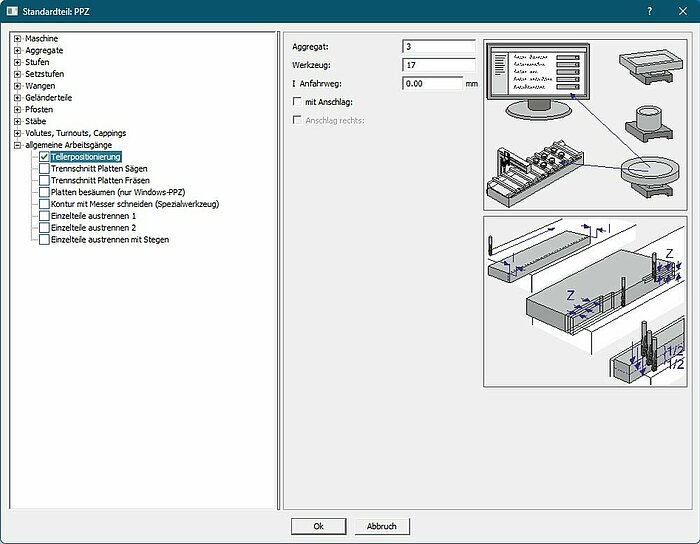Expand the Aggregate tree node
This screenshot has width=700, height=544.
click(x=17, y=50)
